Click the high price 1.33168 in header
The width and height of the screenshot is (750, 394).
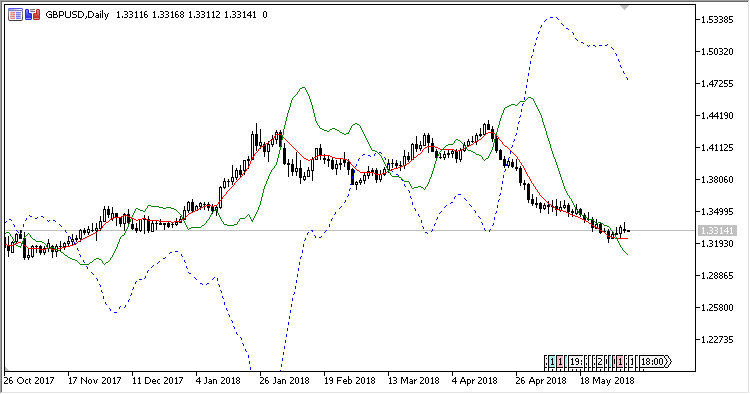tap(168, 15)
